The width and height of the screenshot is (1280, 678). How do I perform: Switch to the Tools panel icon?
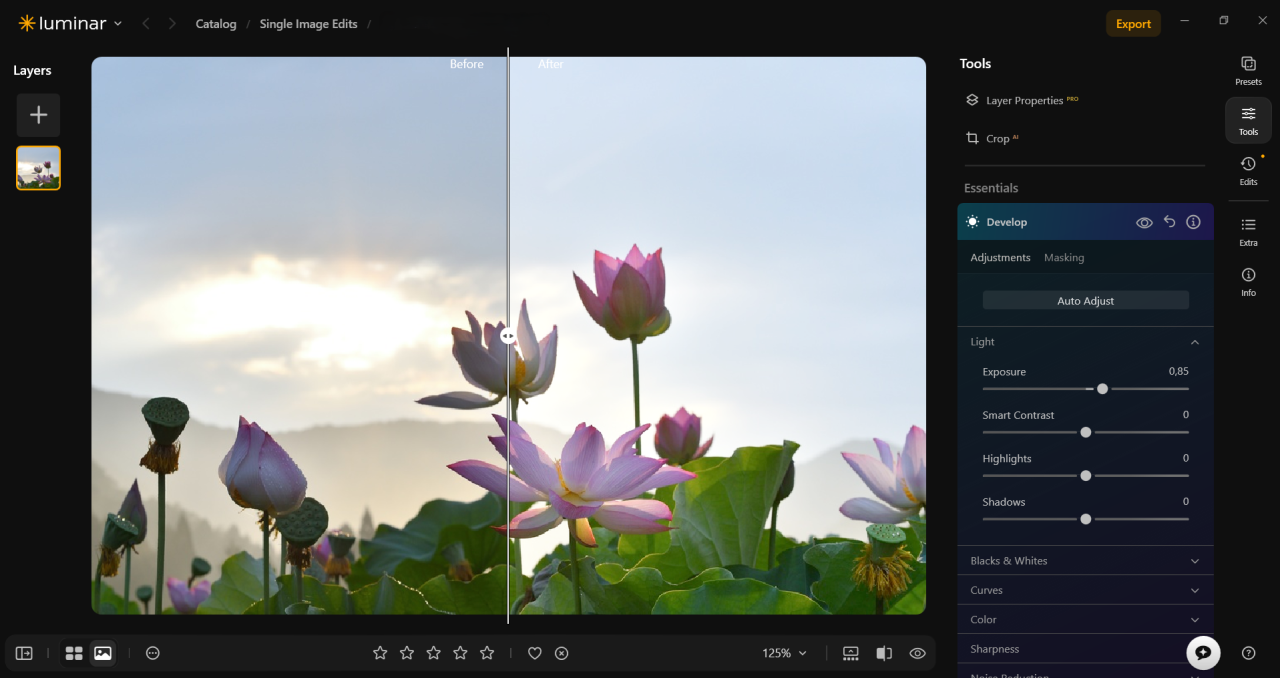1248,120
